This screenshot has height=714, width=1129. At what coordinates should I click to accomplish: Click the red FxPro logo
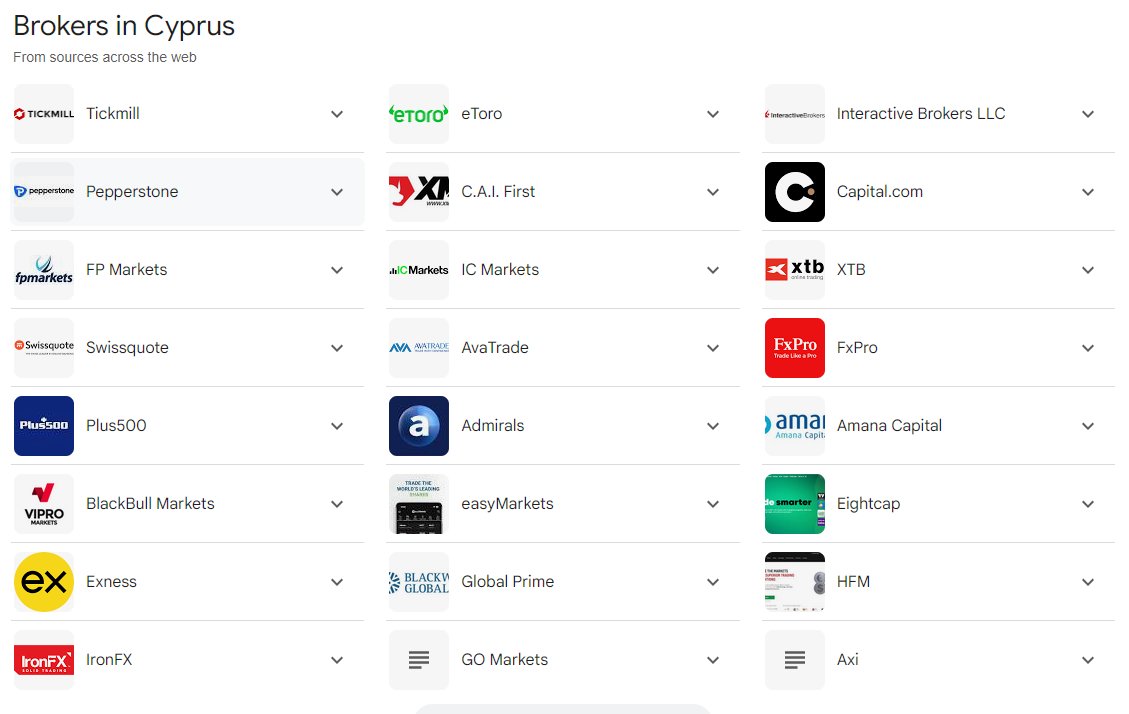[x=795, y=348]
